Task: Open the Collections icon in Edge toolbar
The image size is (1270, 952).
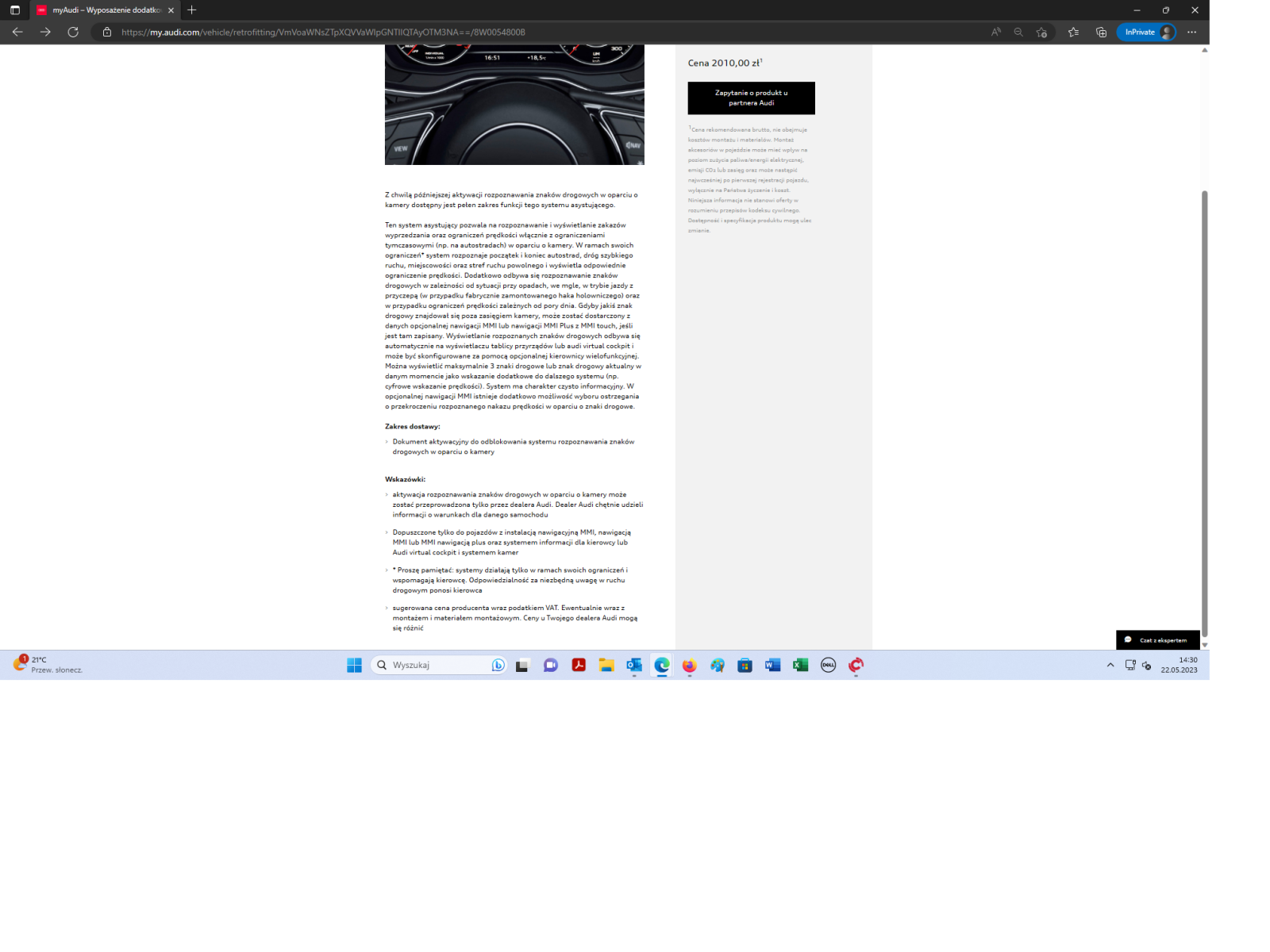Action: pyautogui.click(x=1101, y=33)
